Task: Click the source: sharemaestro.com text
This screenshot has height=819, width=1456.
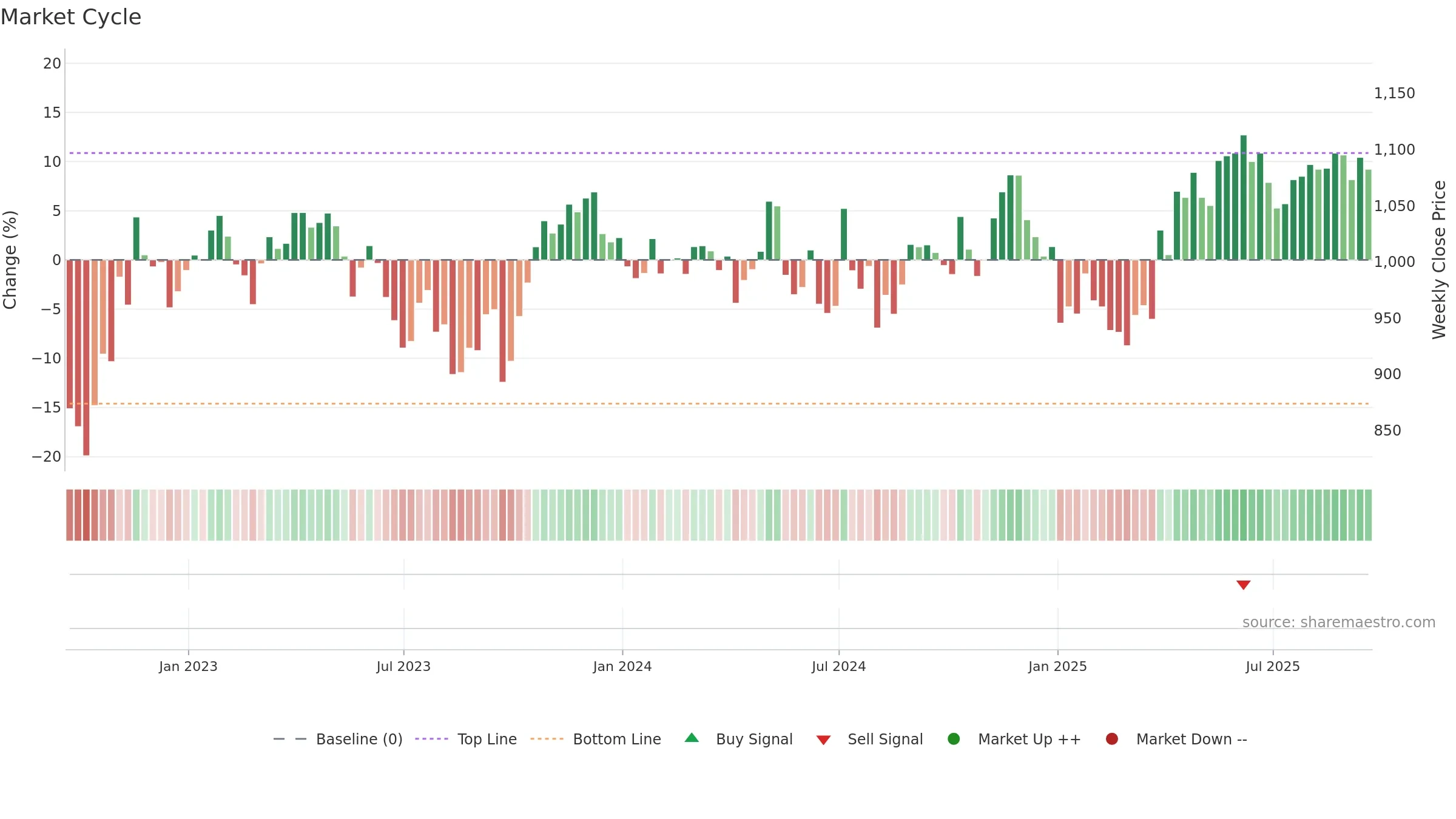Action: pyautogui.click(x=1339, y=622)
